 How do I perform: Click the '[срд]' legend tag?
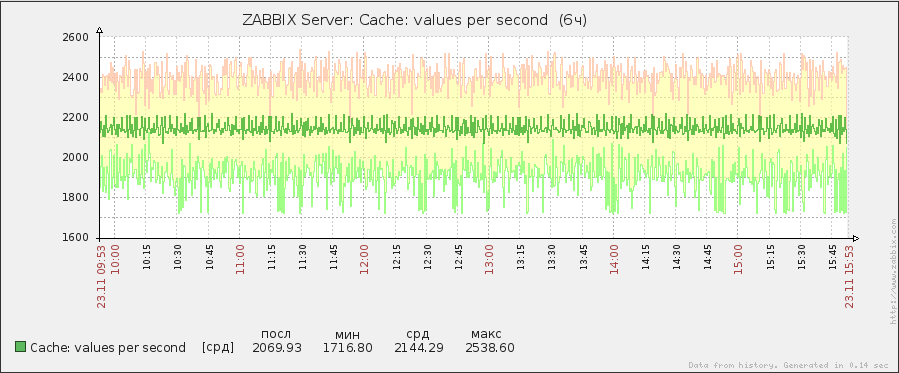click(x=218, y=348)
